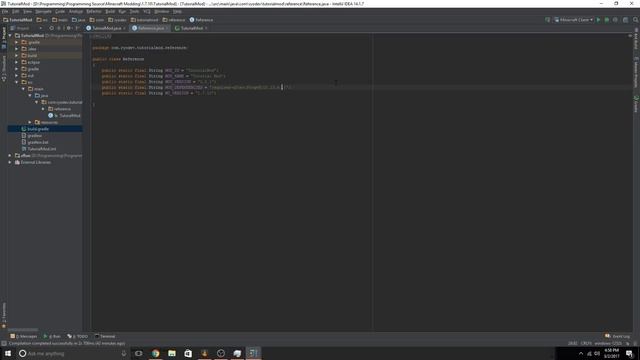Image resolution: width=640 pixels, height=360 pixels.
Task: Open the Refactor menu
Action: [x=93, y=11]
